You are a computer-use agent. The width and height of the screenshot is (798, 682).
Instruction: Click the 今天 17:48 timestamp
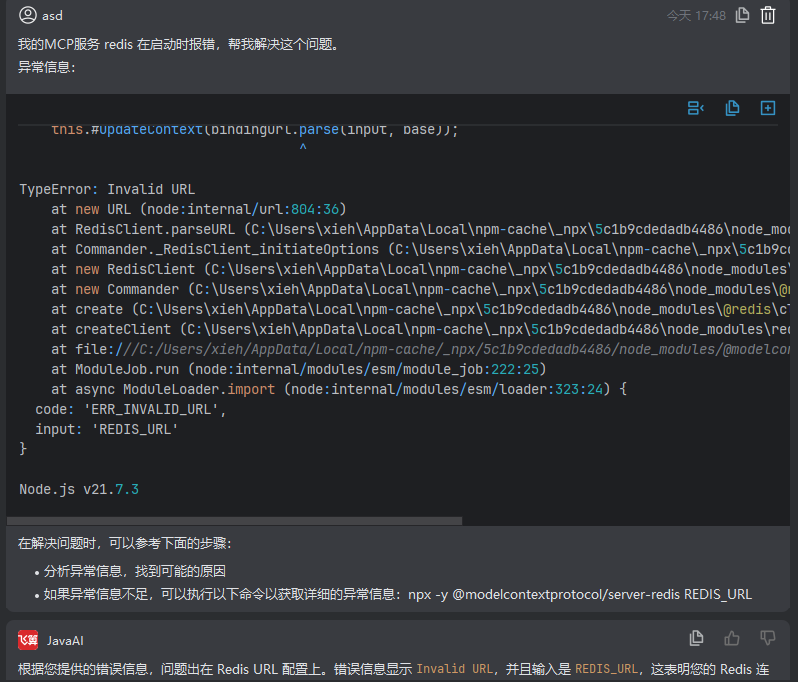(696, 15)
